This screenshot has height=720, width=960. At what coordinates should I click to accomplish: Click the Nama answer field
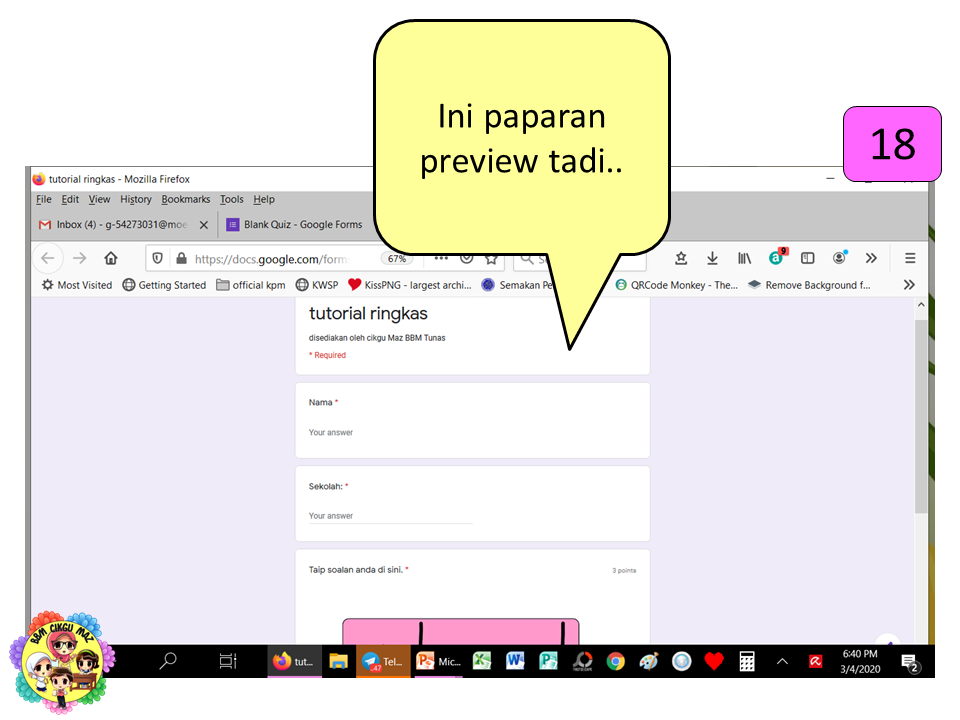click(x=391, y=432)
